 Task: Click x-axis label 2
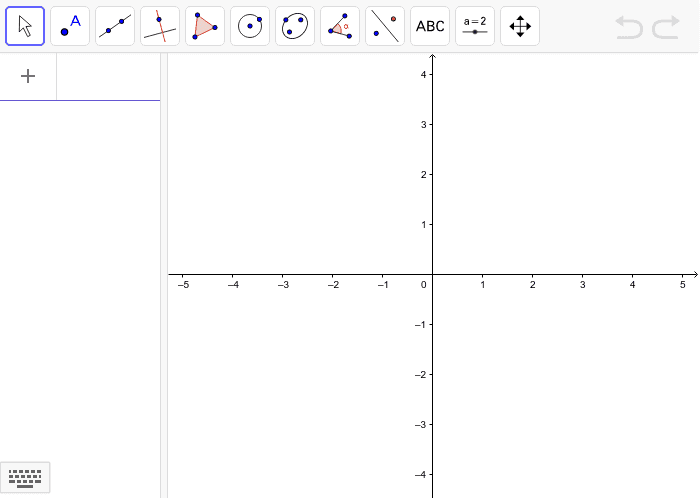(x=533, y=285)
